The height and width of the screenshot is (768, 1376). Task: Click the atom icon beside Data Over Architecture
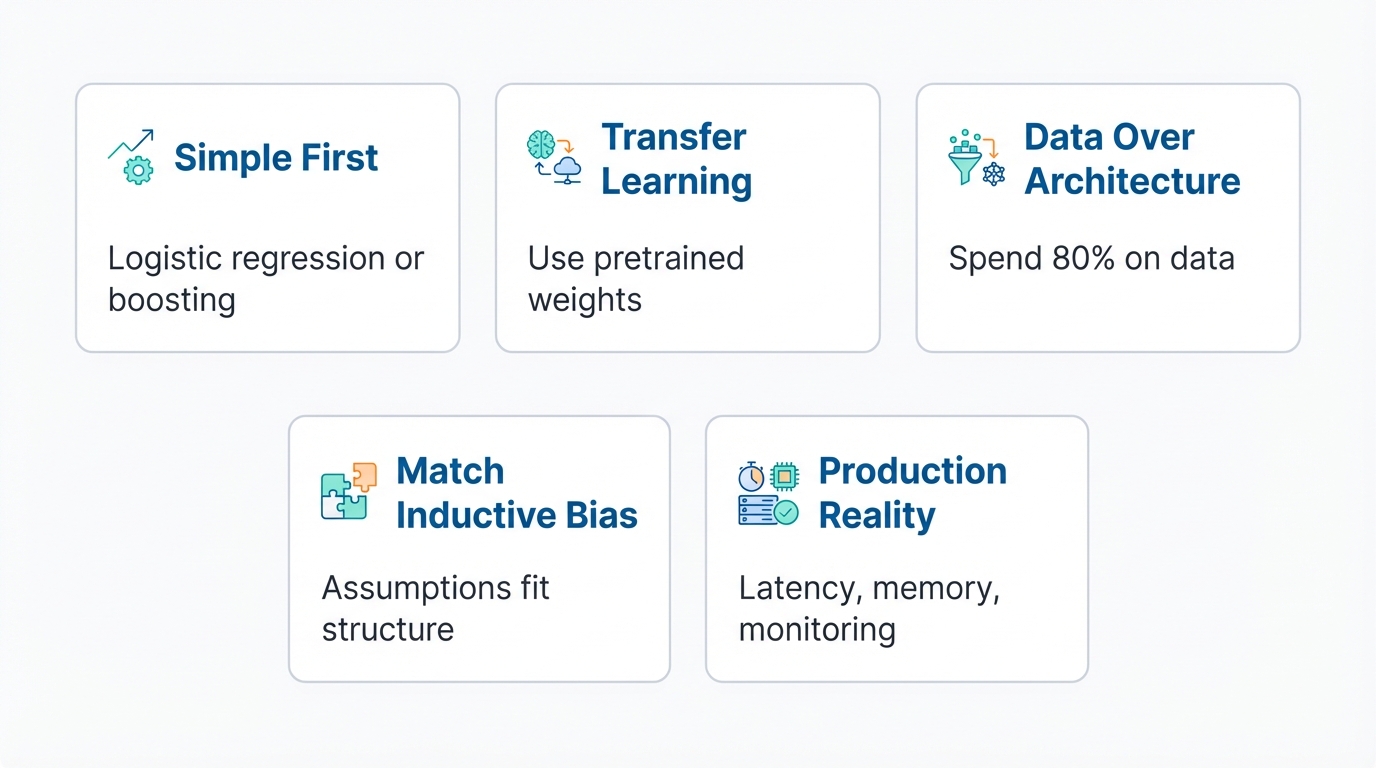pyautogui.click(x=993, y=174)
